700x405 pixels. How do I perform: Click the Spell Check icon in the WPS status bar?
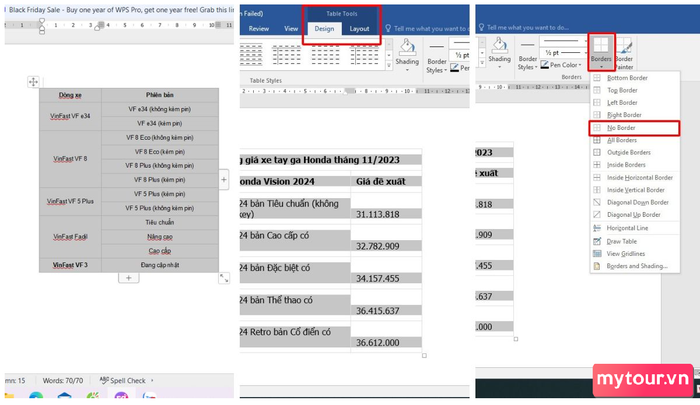104,380
